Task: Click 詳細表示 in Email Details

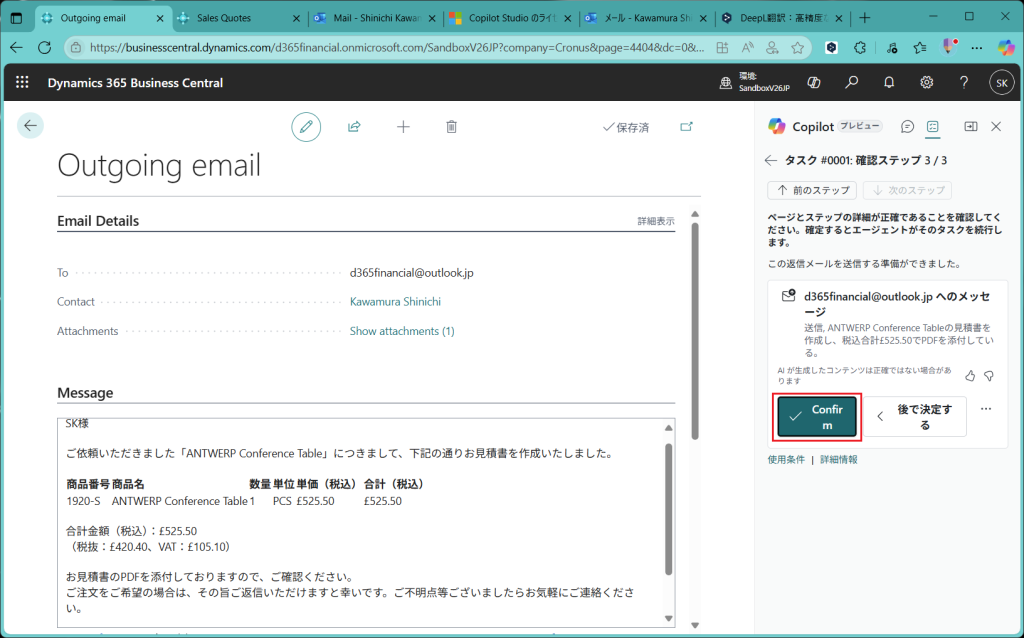Action: [x=656, y=221]
